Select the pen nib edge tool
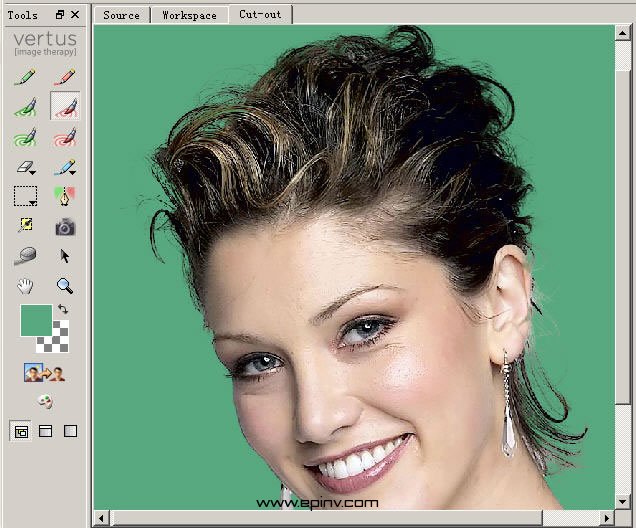Viewport: 636px width, 528px height. coord(65,196)
